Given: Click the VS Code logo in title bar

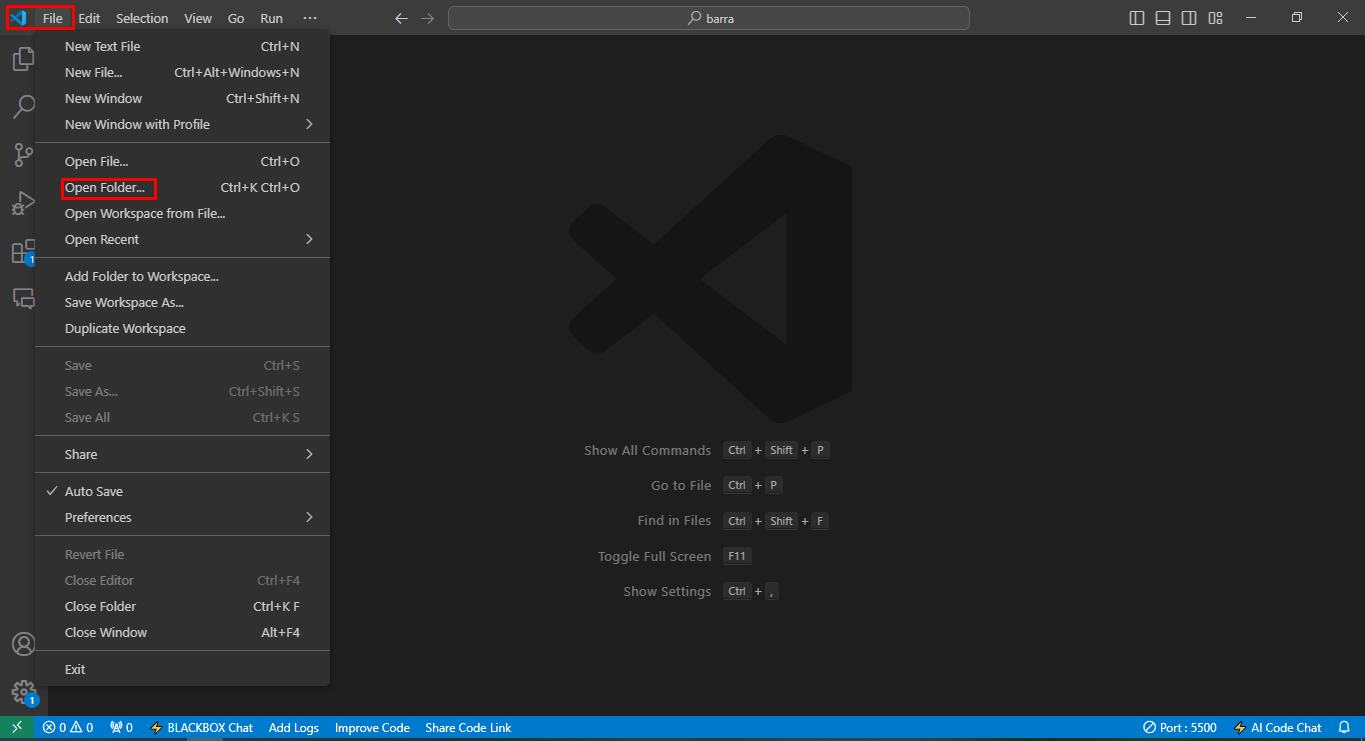Looking at the screenshot, I should pyautogui.click(x=18, y=18).
